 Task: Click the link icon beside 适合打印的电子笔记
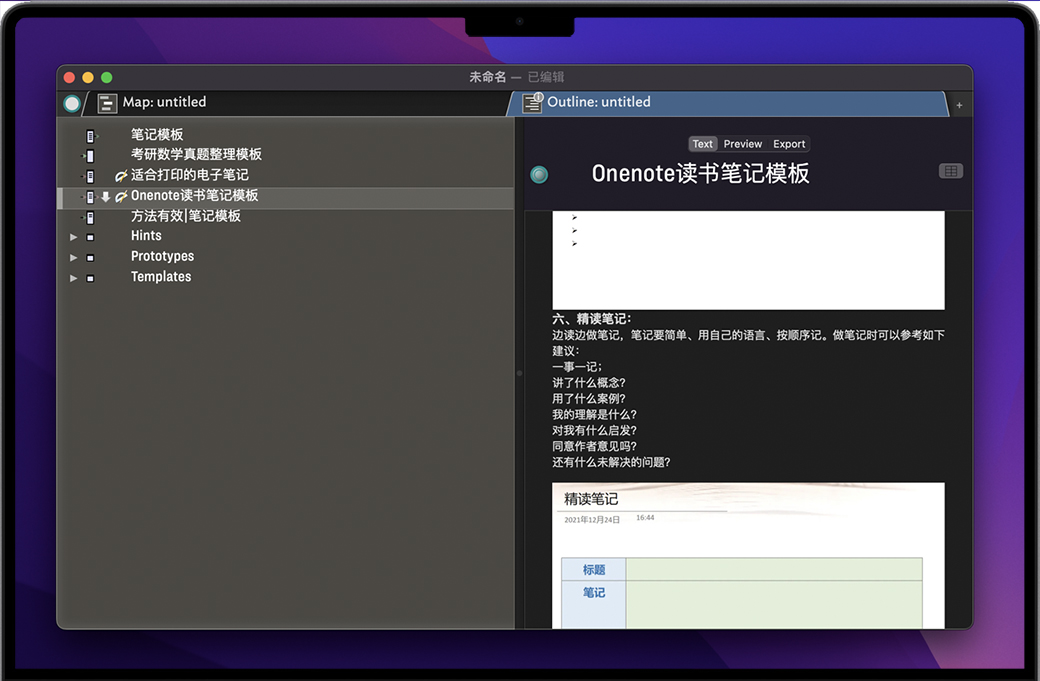[x=121, y=176]
